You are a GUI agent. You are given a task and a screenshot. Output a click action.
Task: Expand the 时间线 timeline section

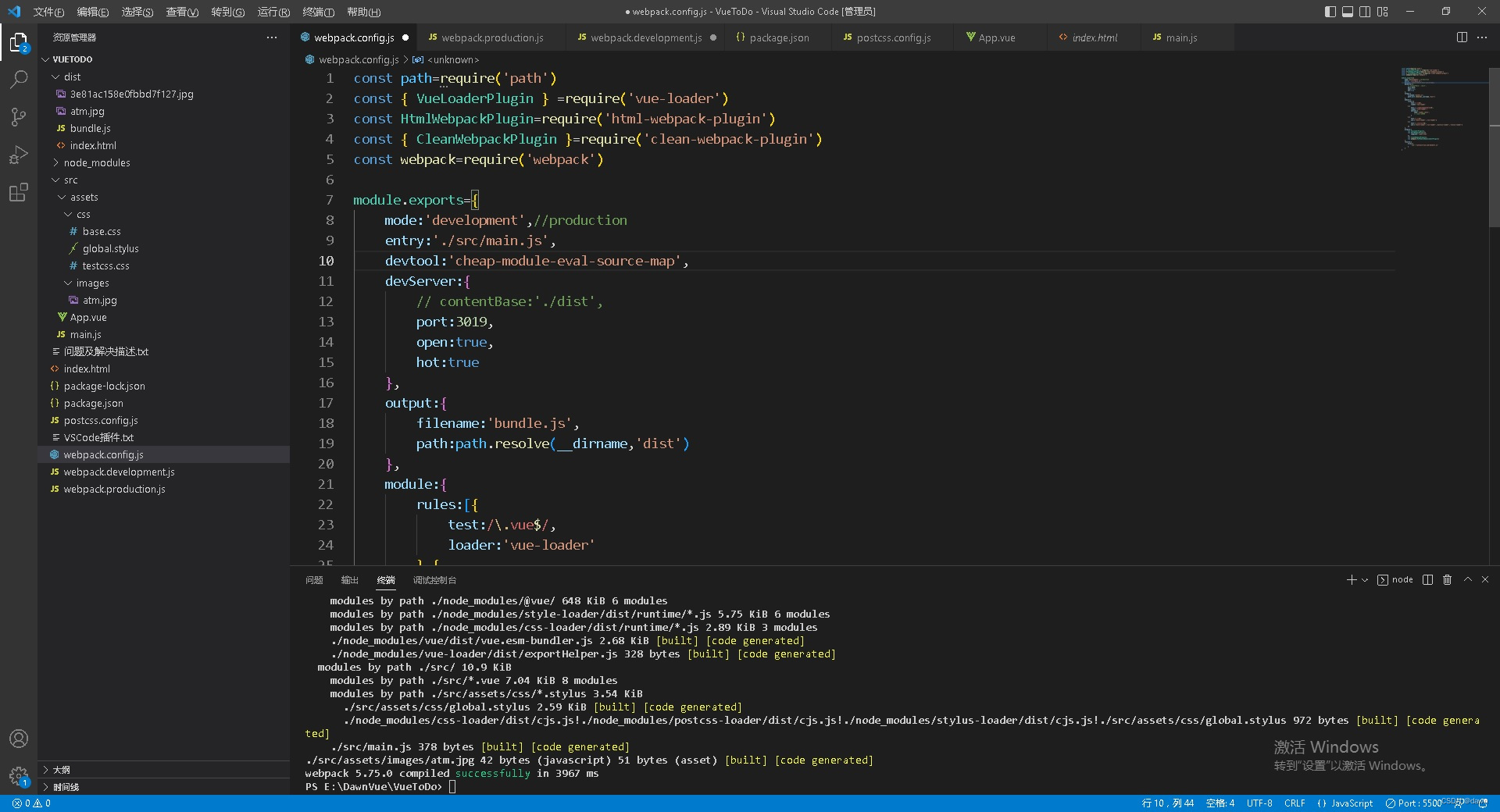pos(164,787)
